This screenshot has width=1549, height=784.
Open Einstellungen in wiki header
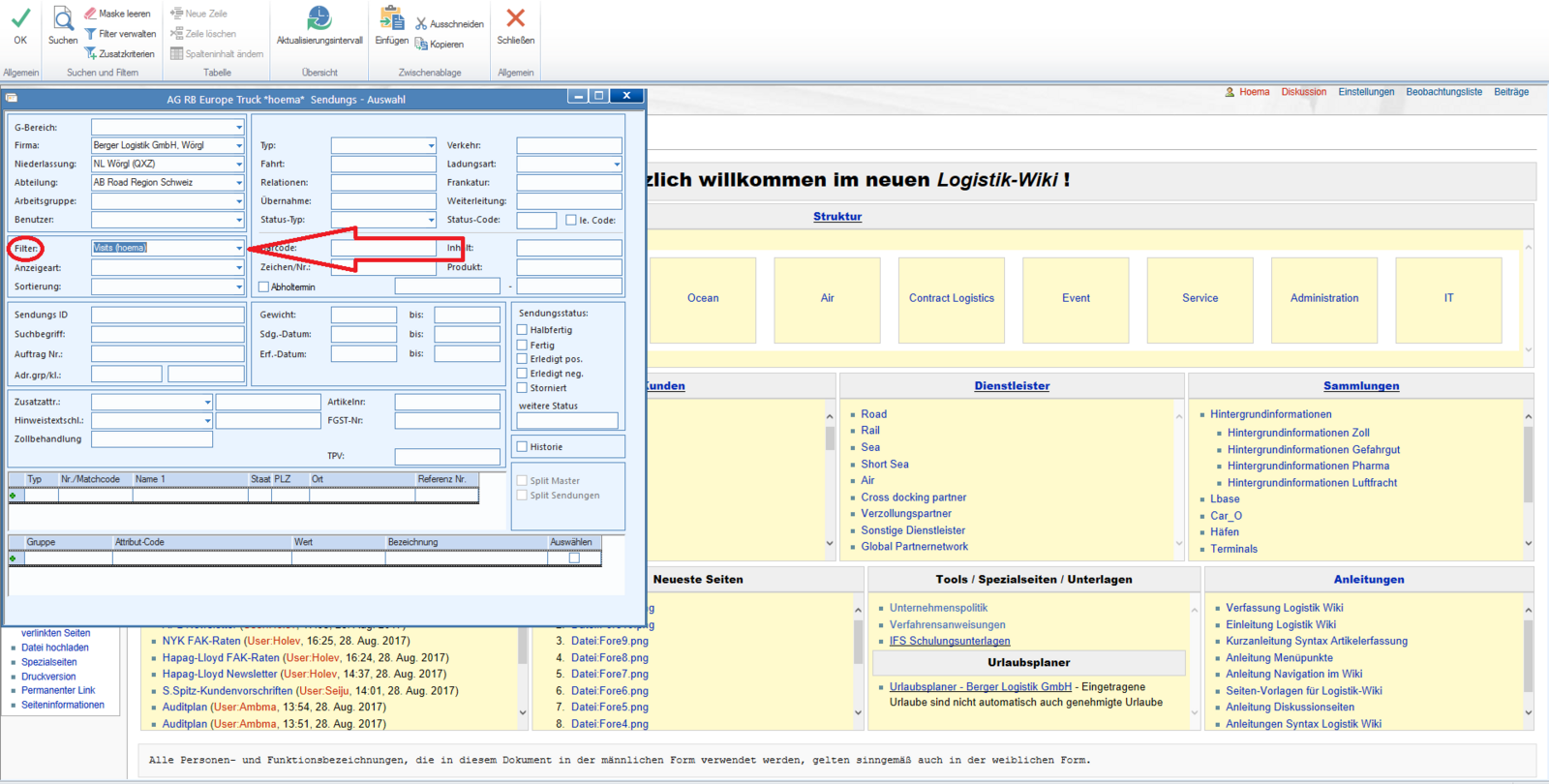[1366, 92]
